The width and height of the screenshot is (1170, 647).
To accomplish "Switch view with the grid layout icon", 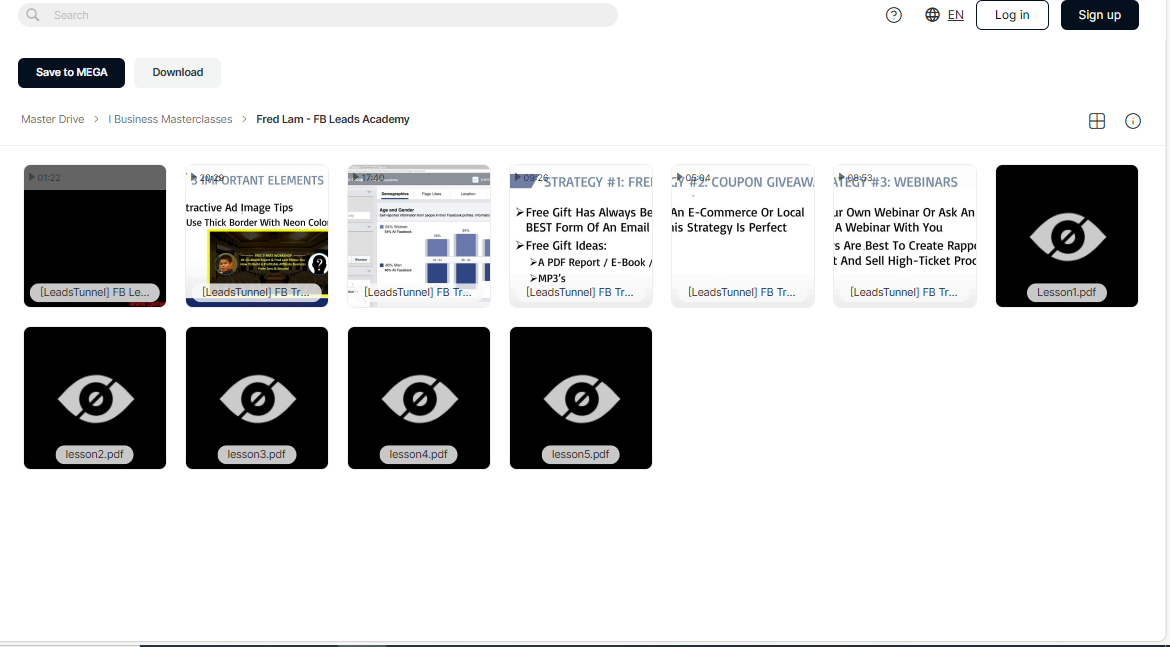I will [x=1097, y=121].
